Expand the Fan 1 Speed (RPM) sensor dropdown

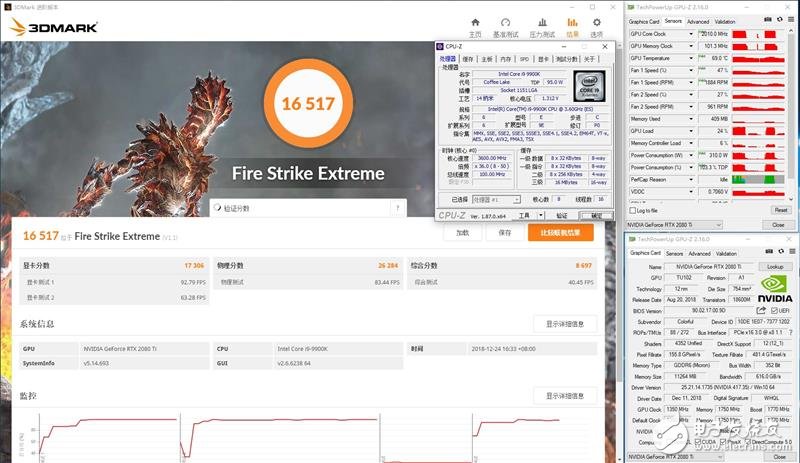point(691,82)
